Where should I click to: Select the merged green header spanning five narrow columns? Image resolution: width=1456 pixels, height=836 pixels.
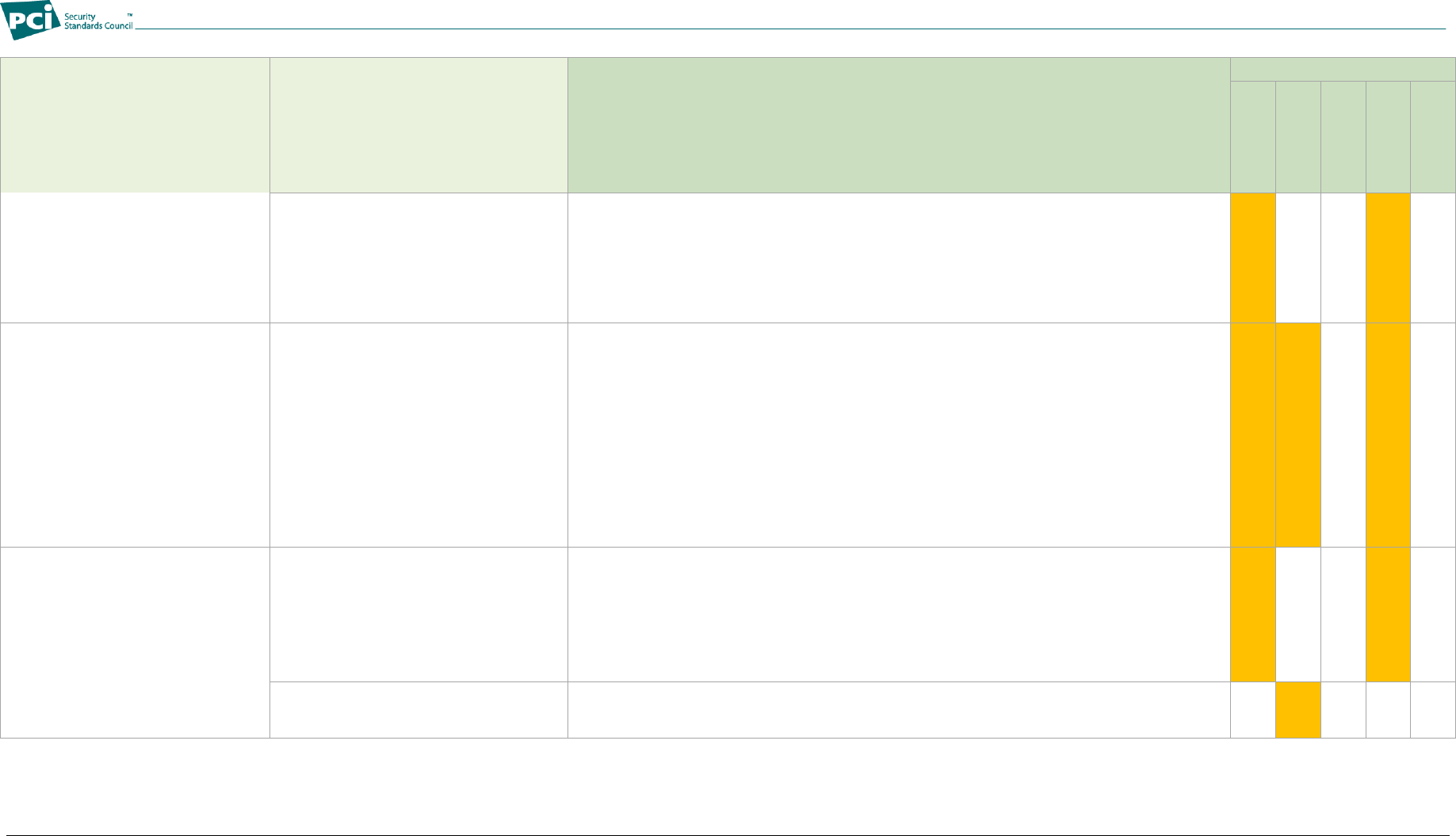pos(1343,69)
